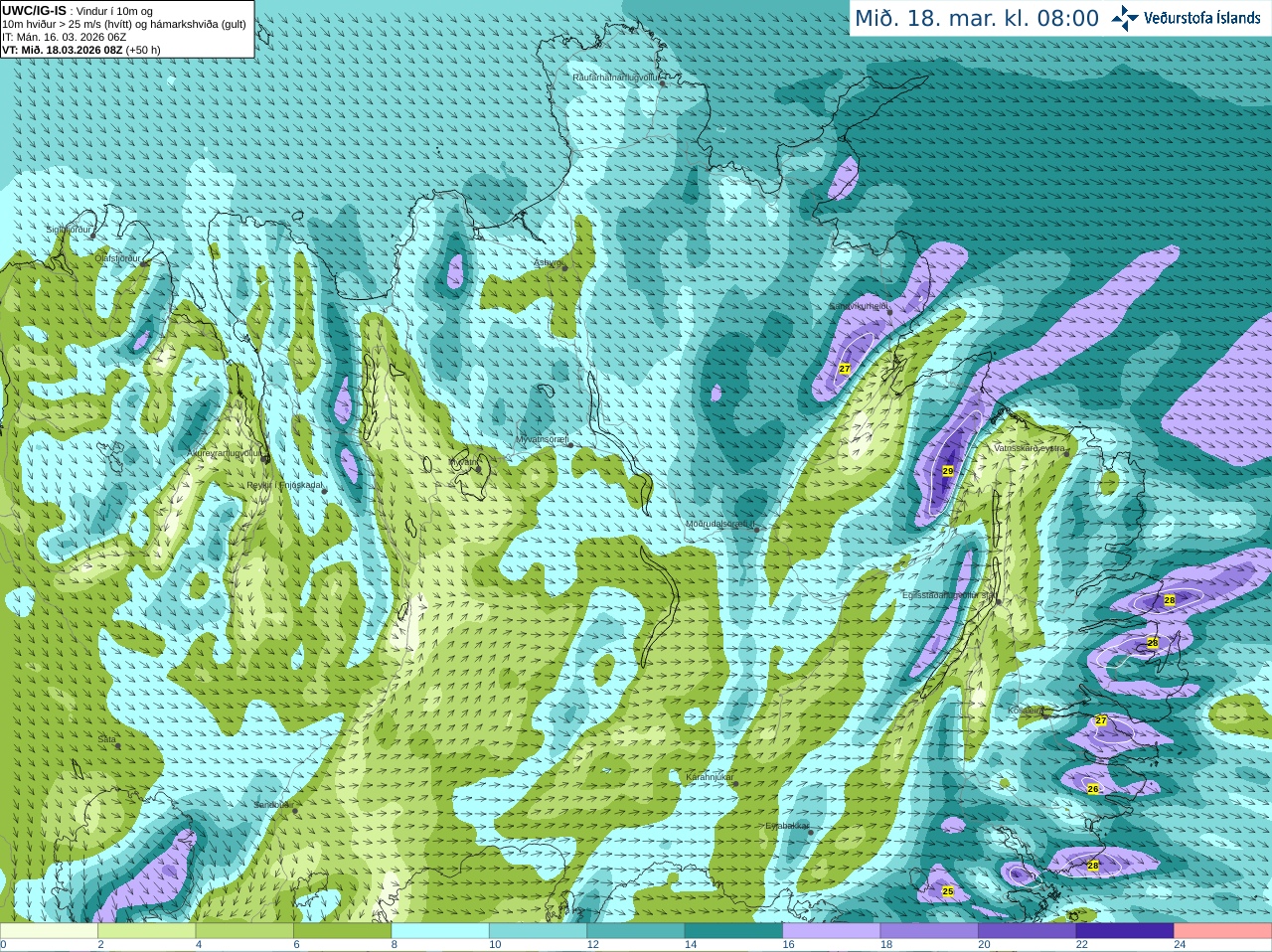Click the 6–8 m/s legend color
Viewport: 1272px width, 952px height.
click(342, 931)
